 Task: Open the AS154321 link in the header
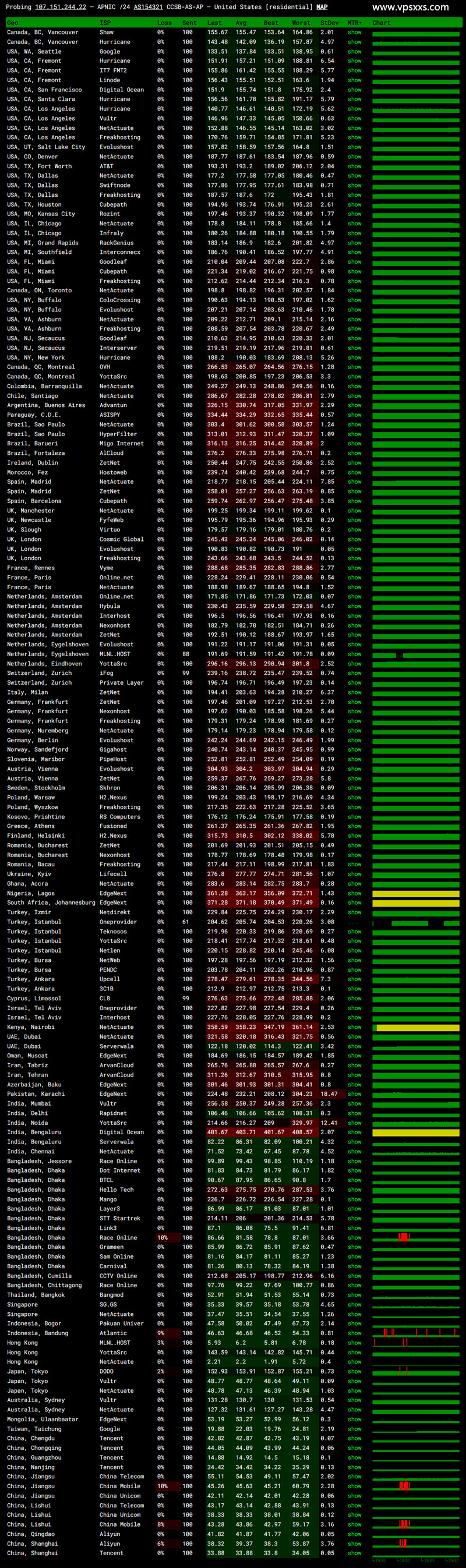[148, 8]
